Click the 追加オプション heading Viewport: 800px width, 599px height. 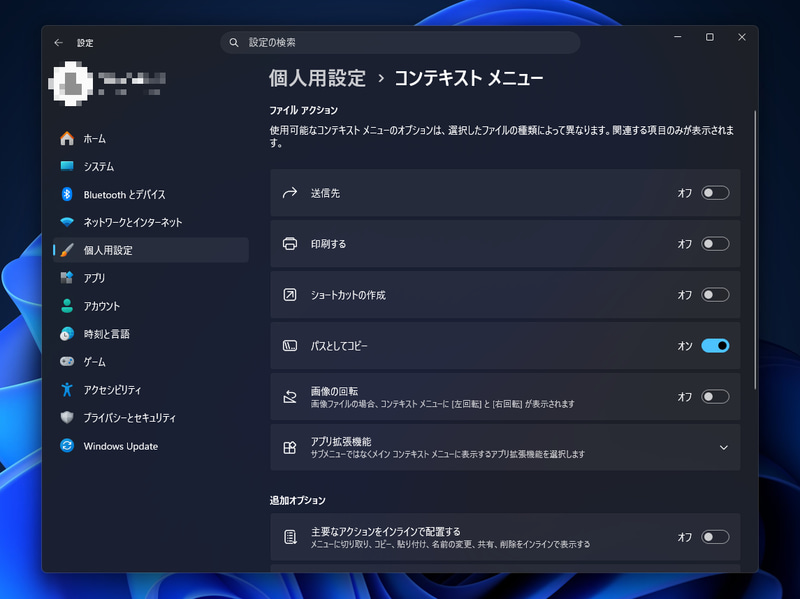coord(297,501)
